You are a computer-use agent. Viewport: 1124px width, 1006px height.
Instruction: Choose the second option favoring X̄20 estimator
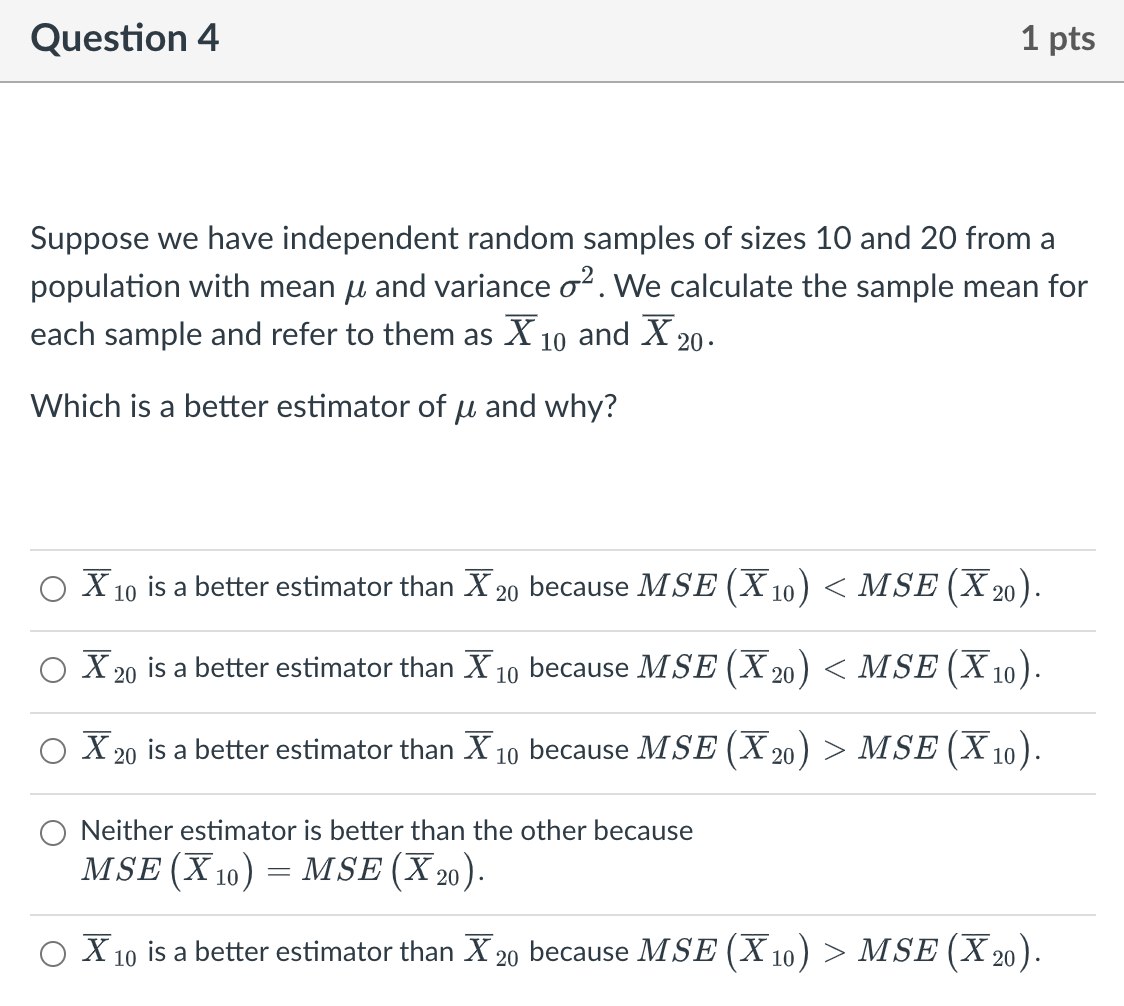(x=51, y=669)
